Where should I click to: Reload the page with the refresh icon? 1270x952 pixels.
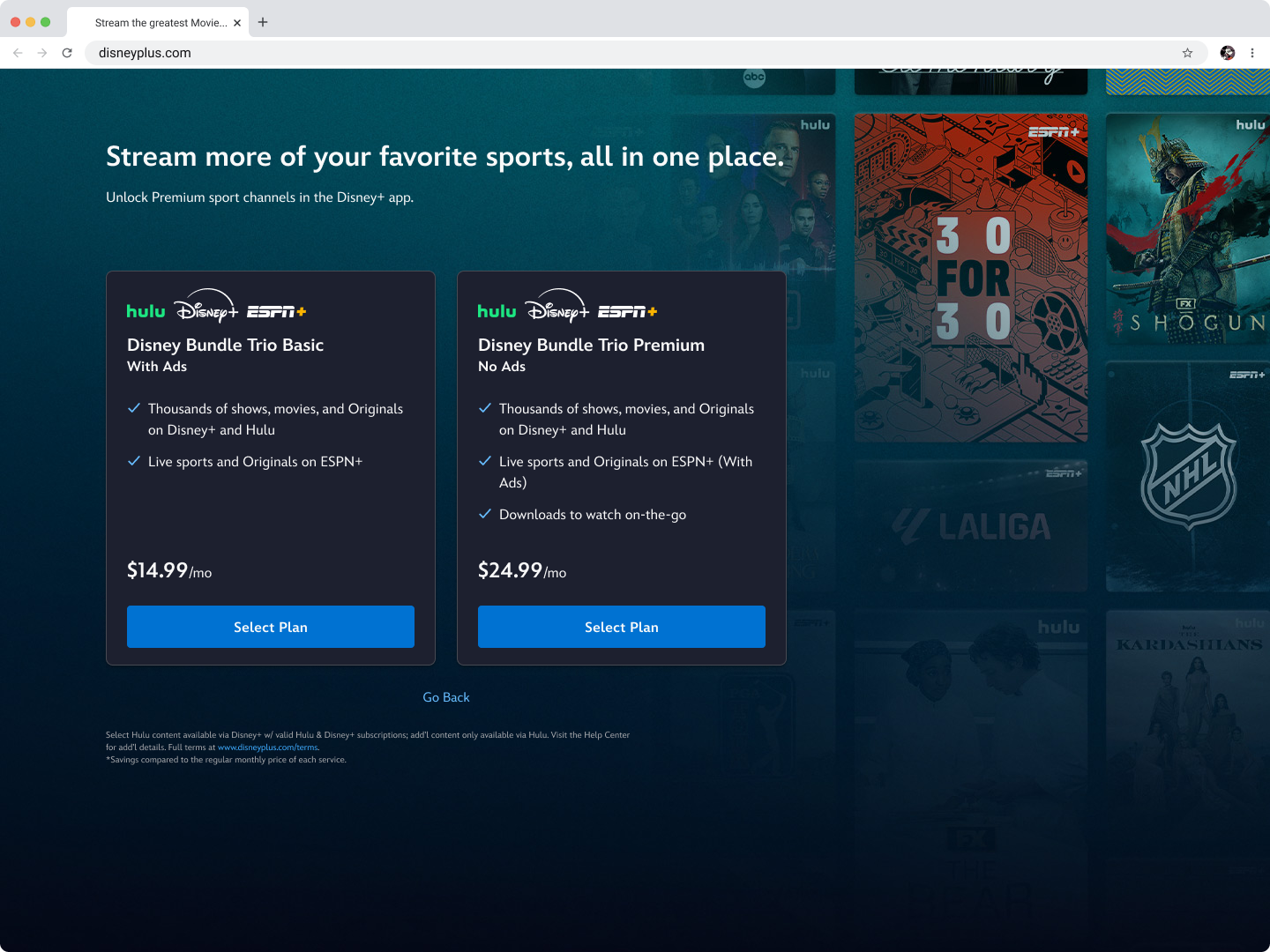tap(67, 53)
